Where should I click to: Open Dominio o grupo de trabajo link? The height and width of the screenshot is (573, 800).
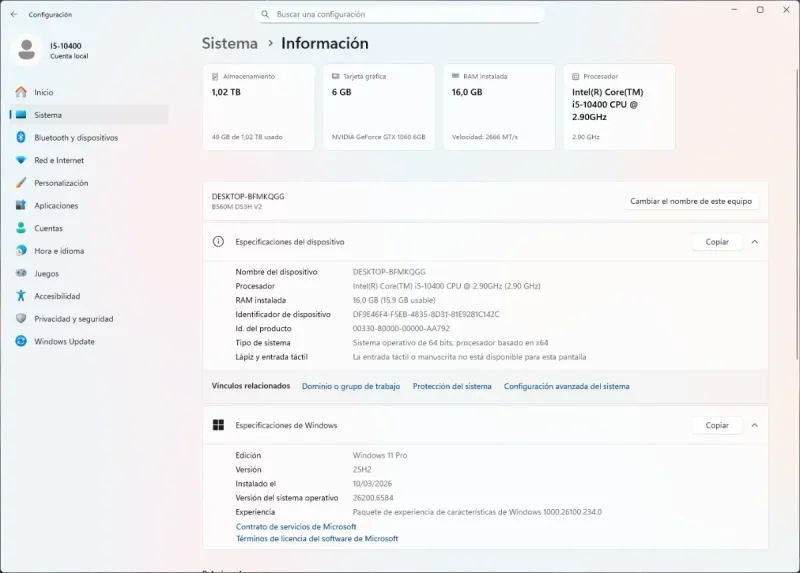[x=351, y=386]
